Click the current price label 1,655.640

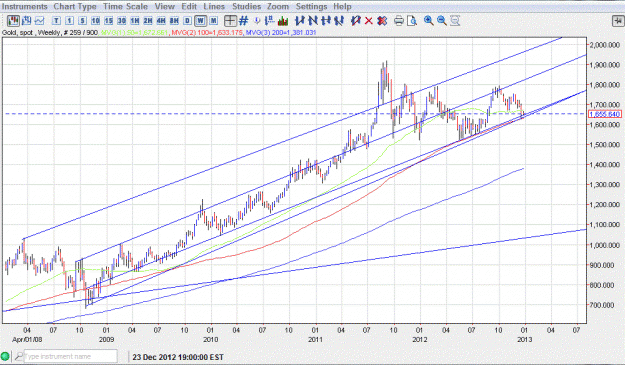pyautogui.click(x=605, y=114)
